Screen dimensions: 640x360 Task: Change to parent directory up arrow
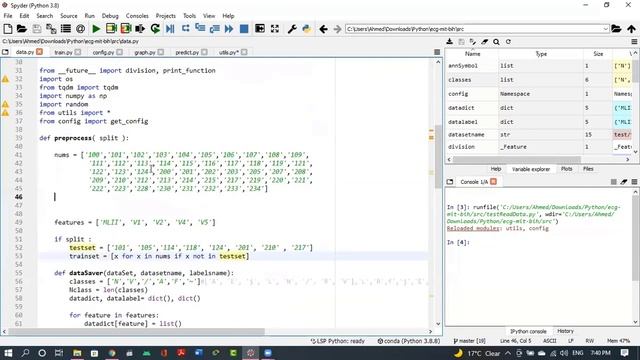(x=631, y=29)
